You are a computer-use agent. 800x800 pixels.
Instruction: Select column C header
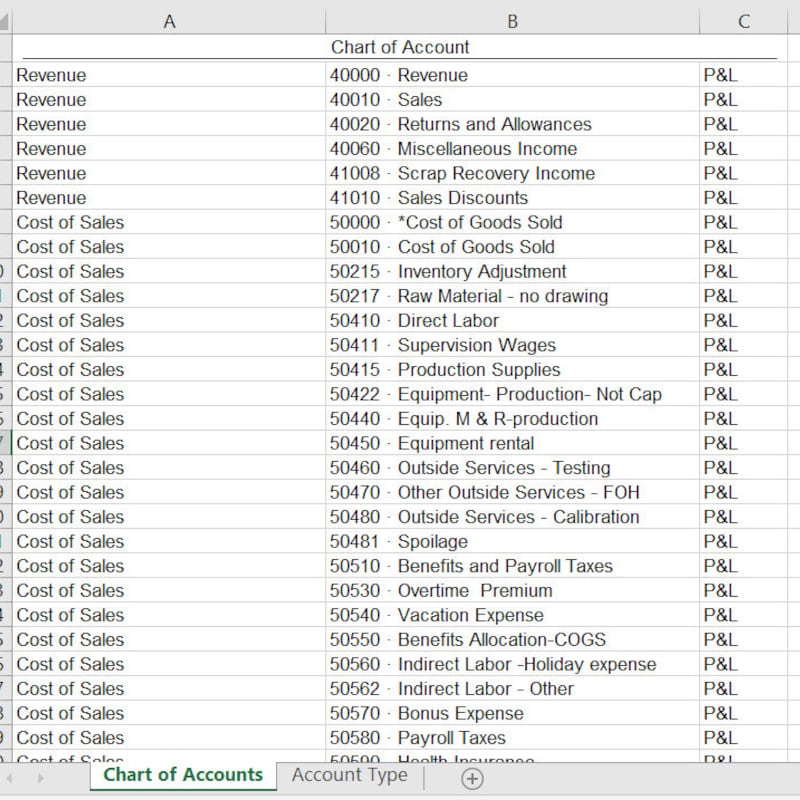743,21
